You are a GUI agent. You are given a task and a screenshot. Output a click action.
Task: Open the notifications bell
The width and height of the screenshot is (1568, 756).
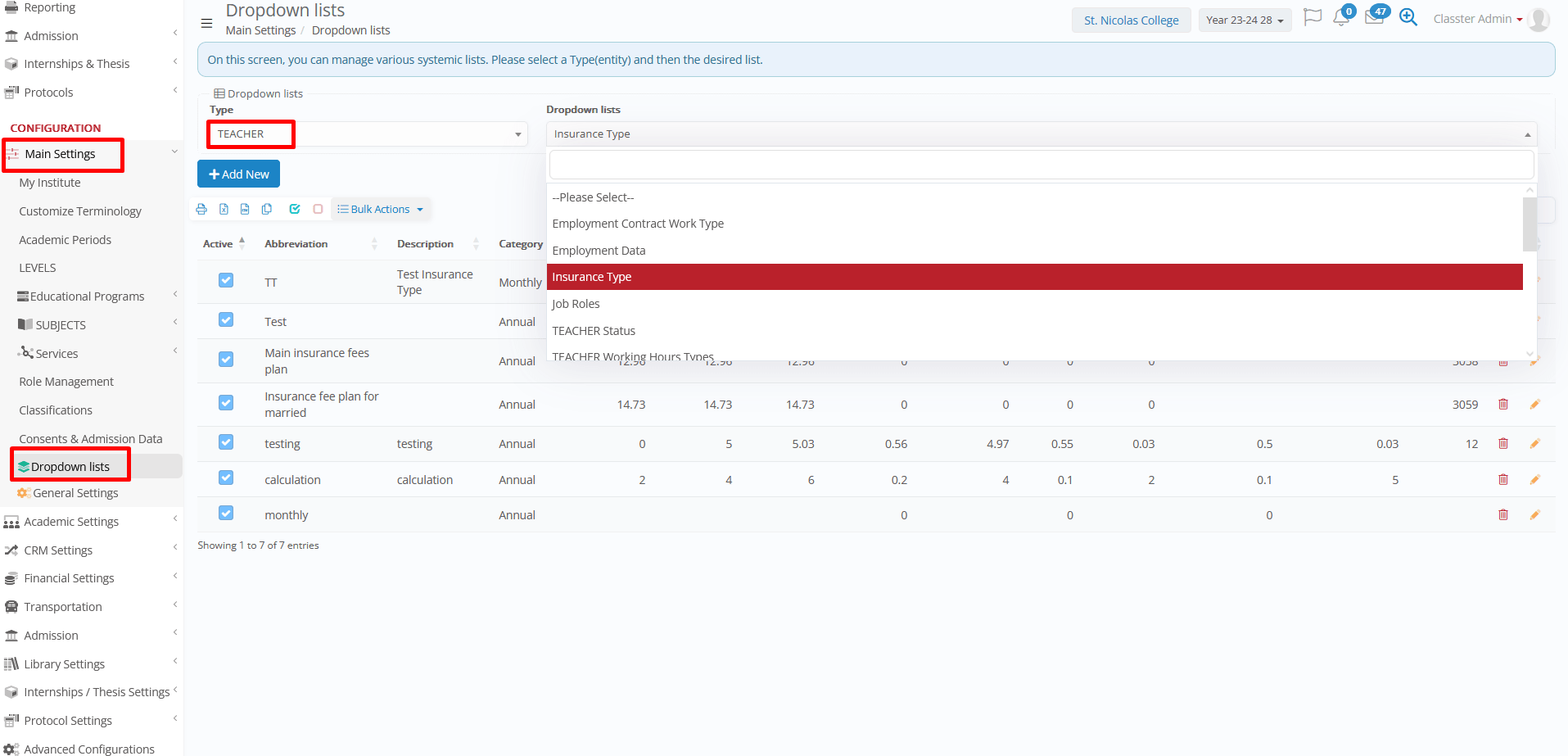click(1341, 18)
